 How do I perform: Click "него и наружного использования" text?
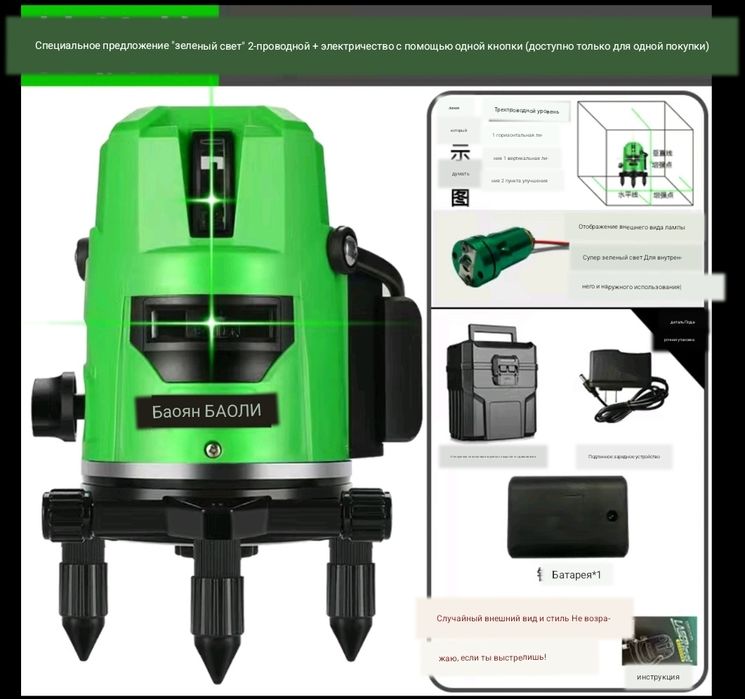point(631,287)
